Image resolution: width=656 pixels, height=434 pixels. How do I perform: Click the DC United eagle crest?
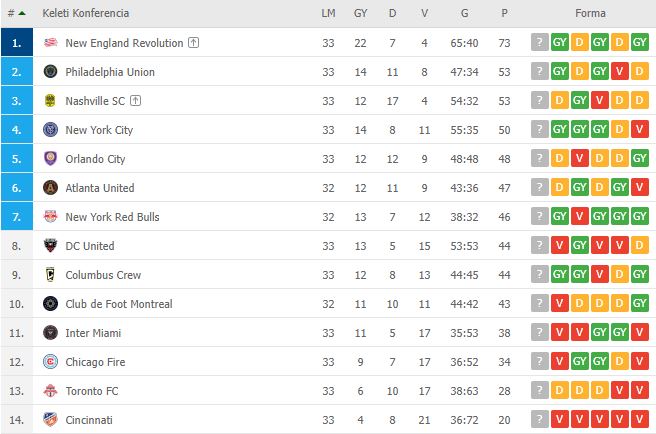coord(50,246)
